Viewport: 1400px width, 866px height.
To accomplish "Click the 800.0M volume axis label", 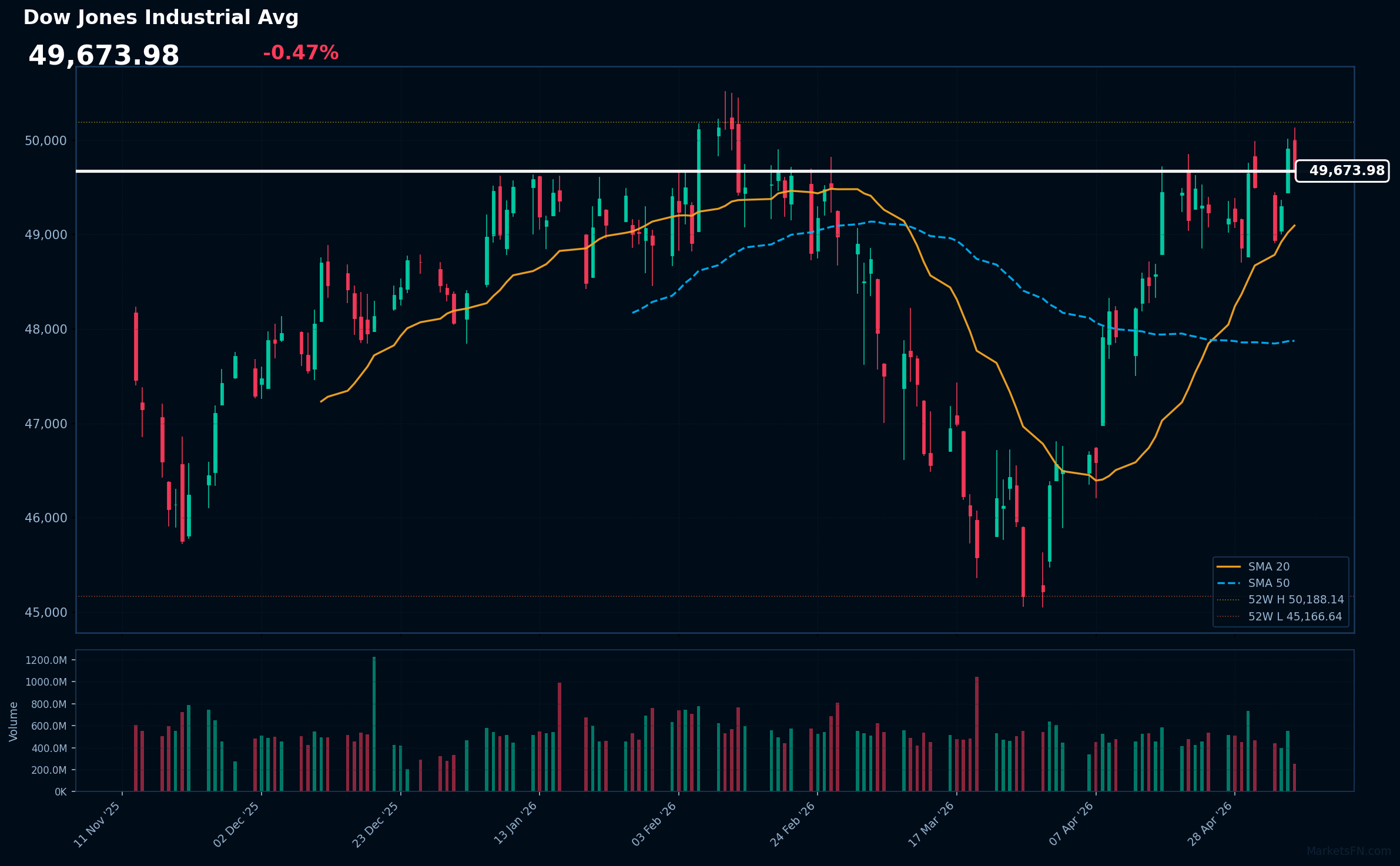I will [x=49, y=704].
